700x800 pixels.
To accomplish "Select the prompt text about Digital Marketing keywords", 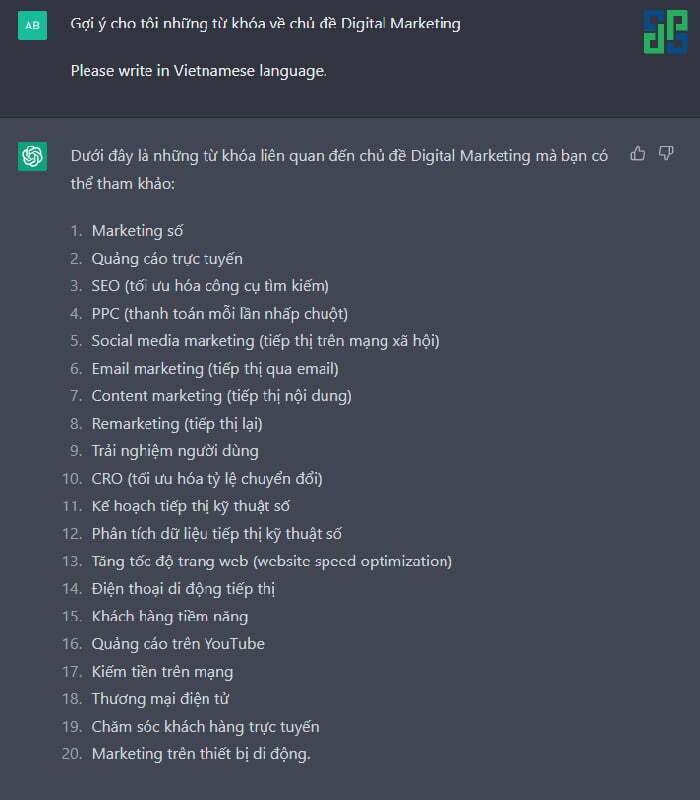I will [x=265, y=23].
